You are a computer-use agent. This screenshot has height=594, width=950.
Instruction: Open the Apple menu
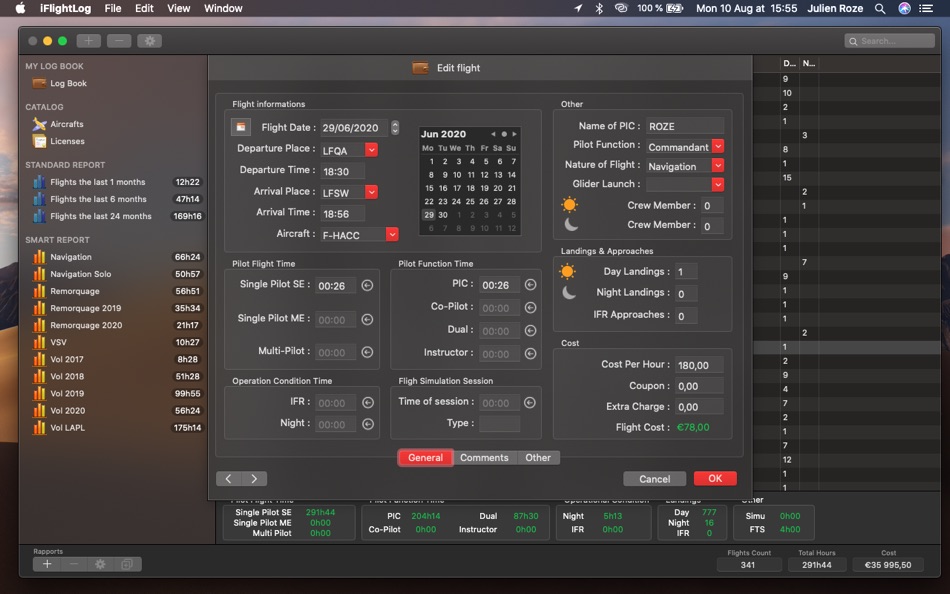point(21,8)
